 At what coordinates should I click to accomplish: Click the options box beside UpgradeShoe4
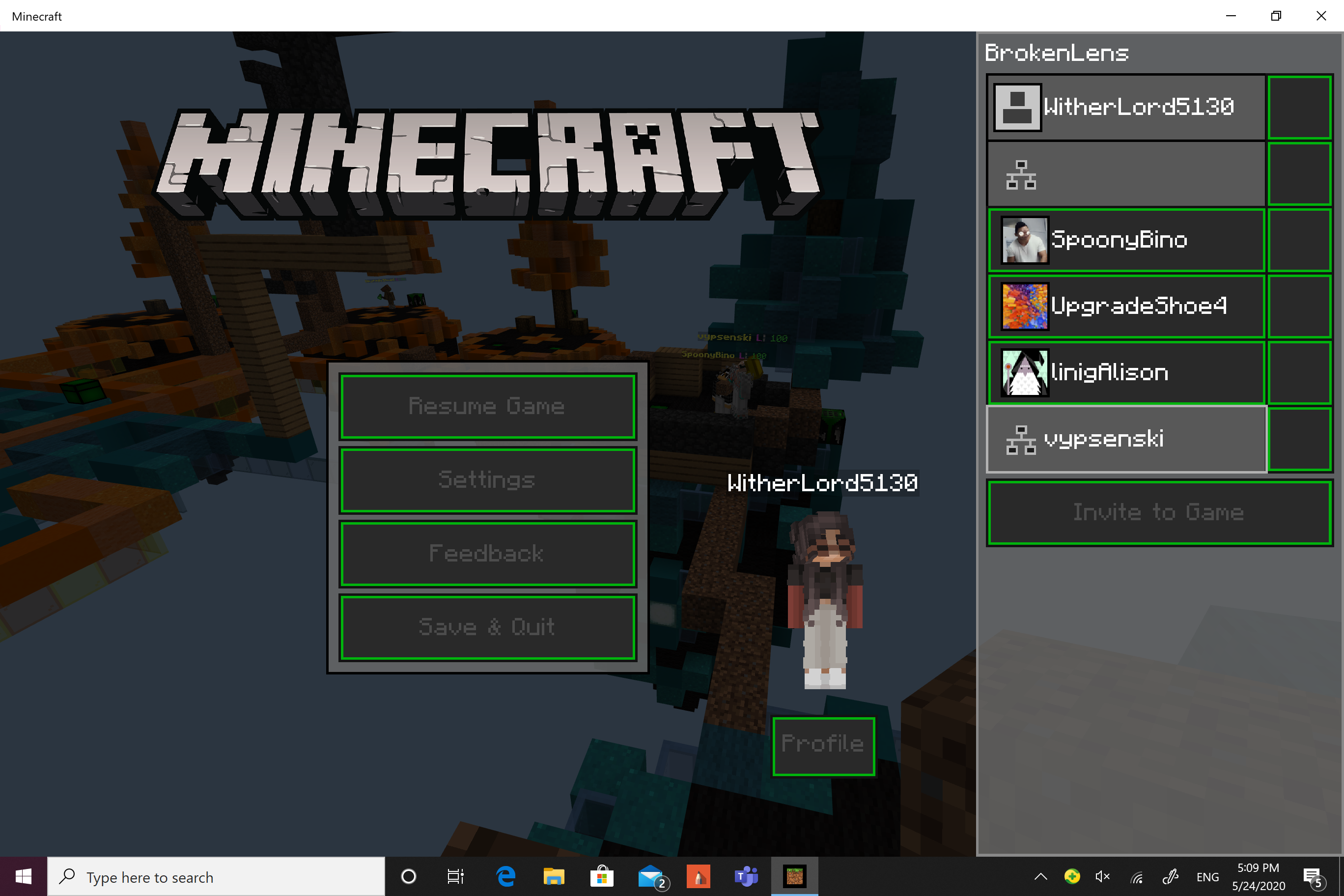(x=1300, y=307)
